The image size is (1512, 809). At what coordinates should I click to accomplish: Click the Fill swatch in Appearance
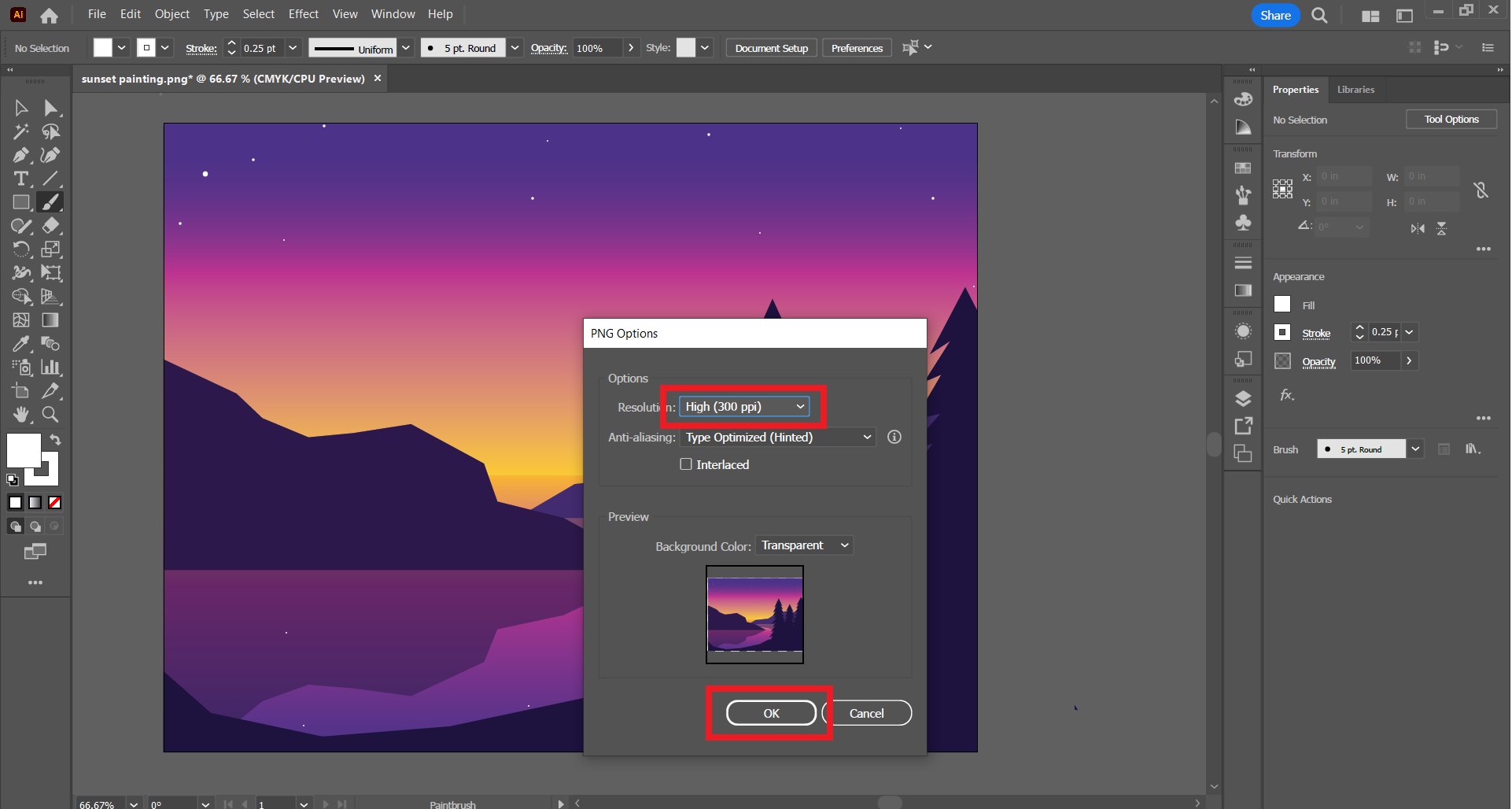click(1282, 305)
